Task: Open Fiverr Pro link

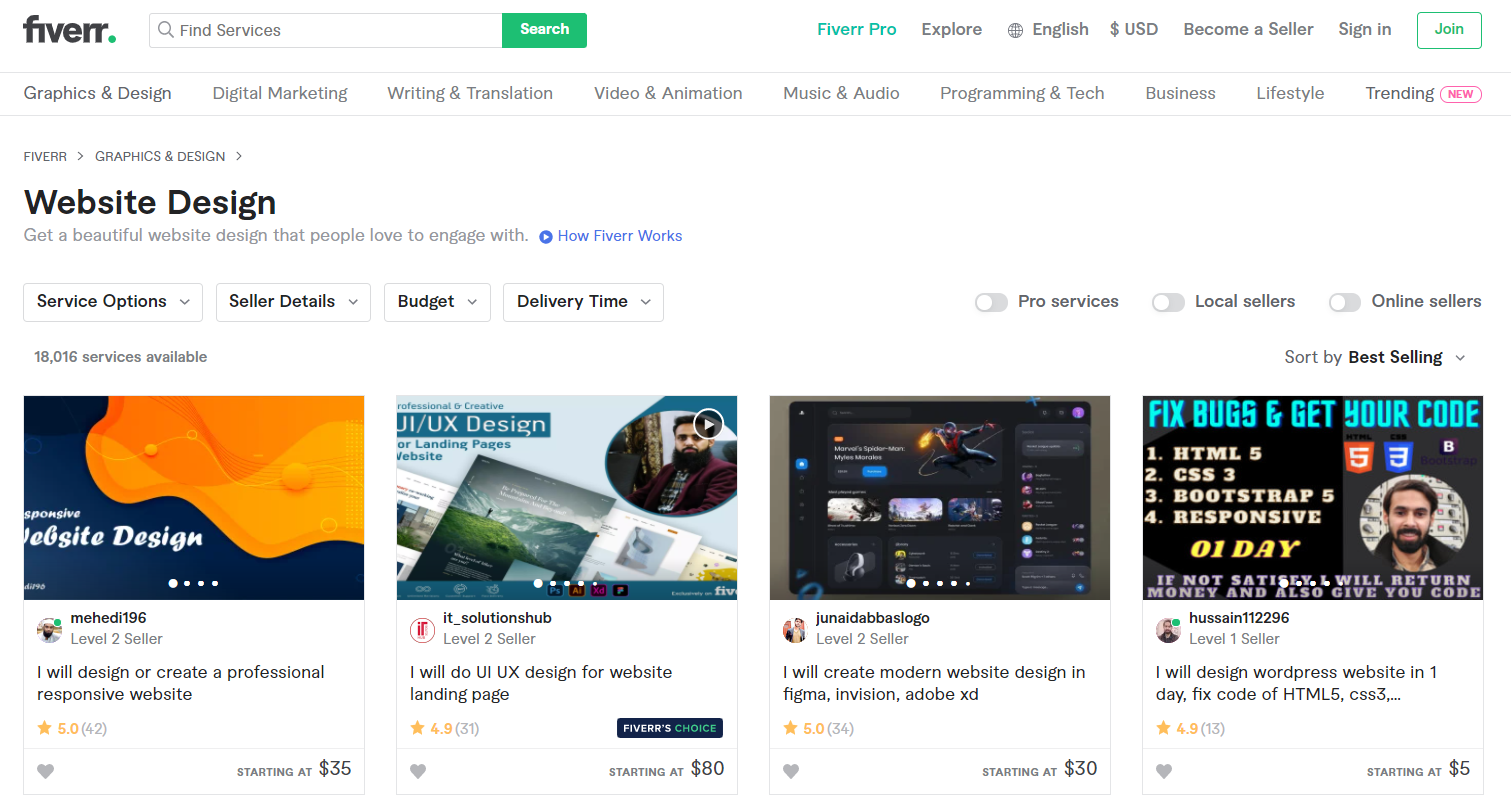Action: (857, 30)
